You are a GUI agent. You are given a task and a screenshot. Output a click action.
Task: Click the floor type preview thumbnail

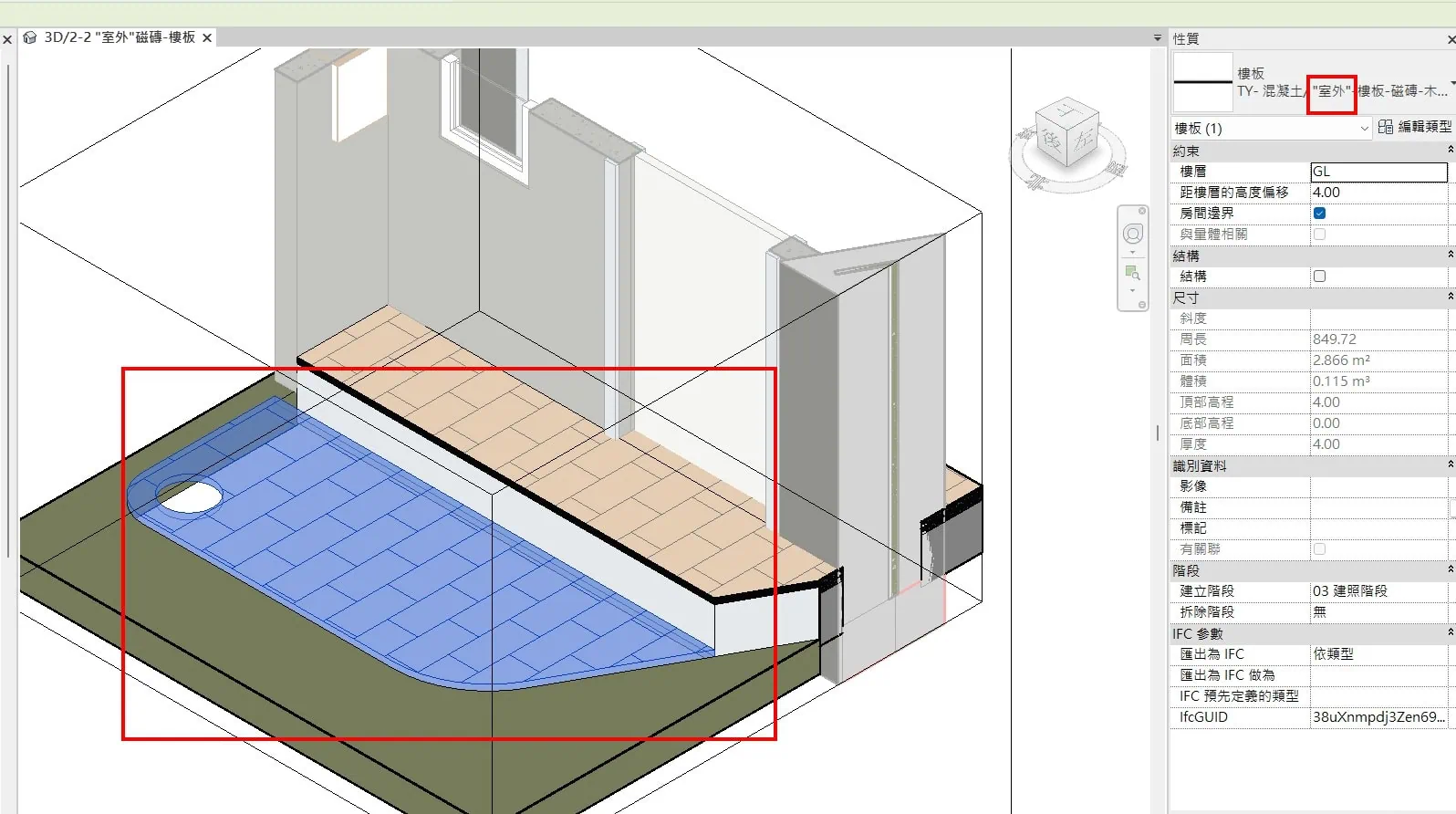coord(1202,82)
